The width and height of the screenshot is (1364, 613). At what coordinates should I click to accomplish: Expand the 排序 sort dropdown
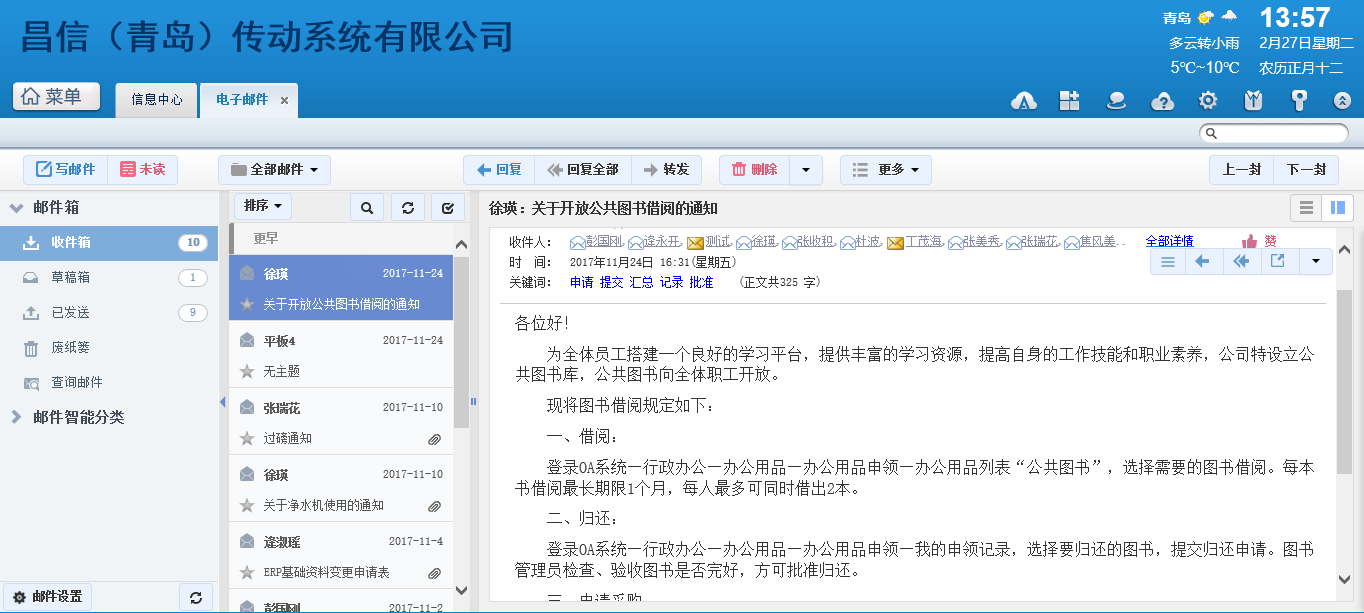(262, 206)
